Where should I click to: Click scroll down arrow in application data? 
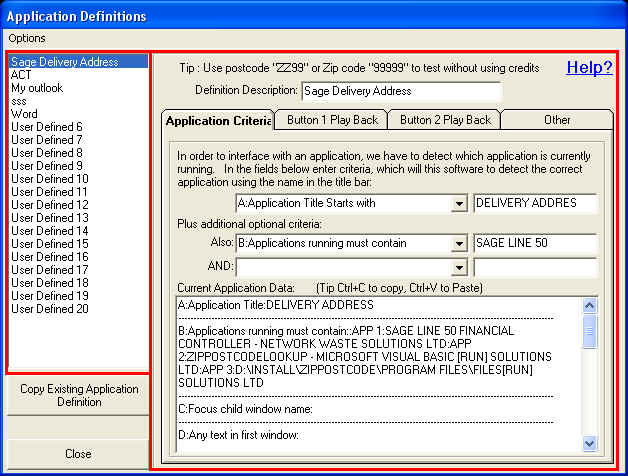click(589, 443)
